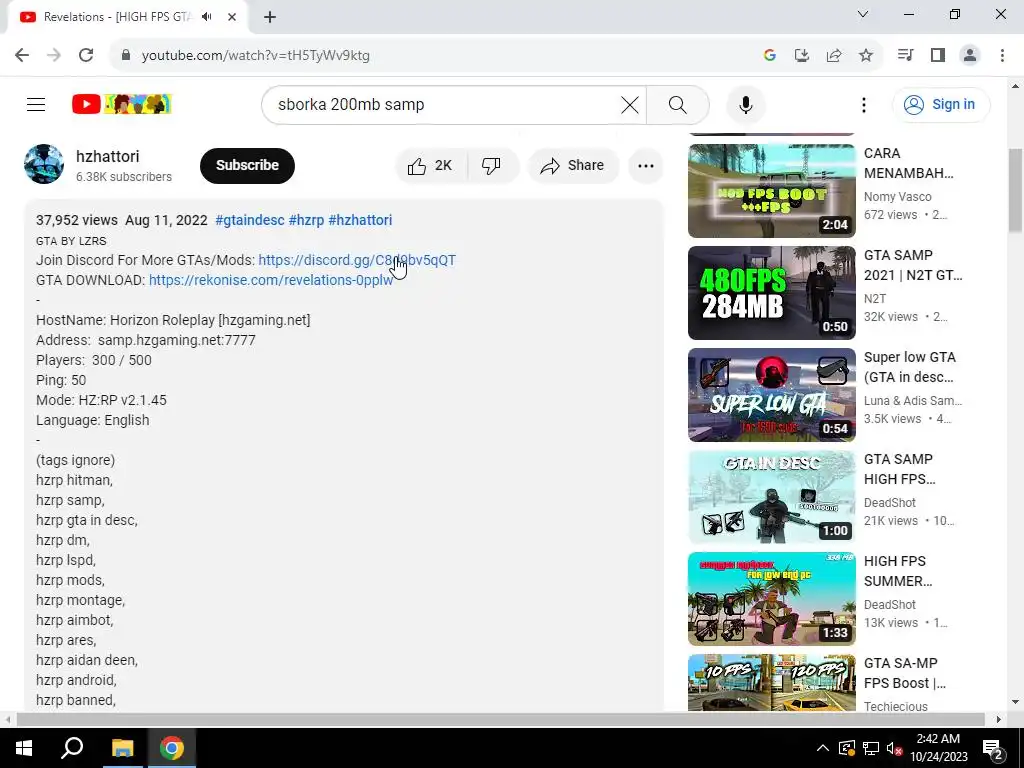Image resolution: width=1024 pixels, height=768 pixels.
Task: Open tab search chevron dropdown
Action: pos(863,14)
